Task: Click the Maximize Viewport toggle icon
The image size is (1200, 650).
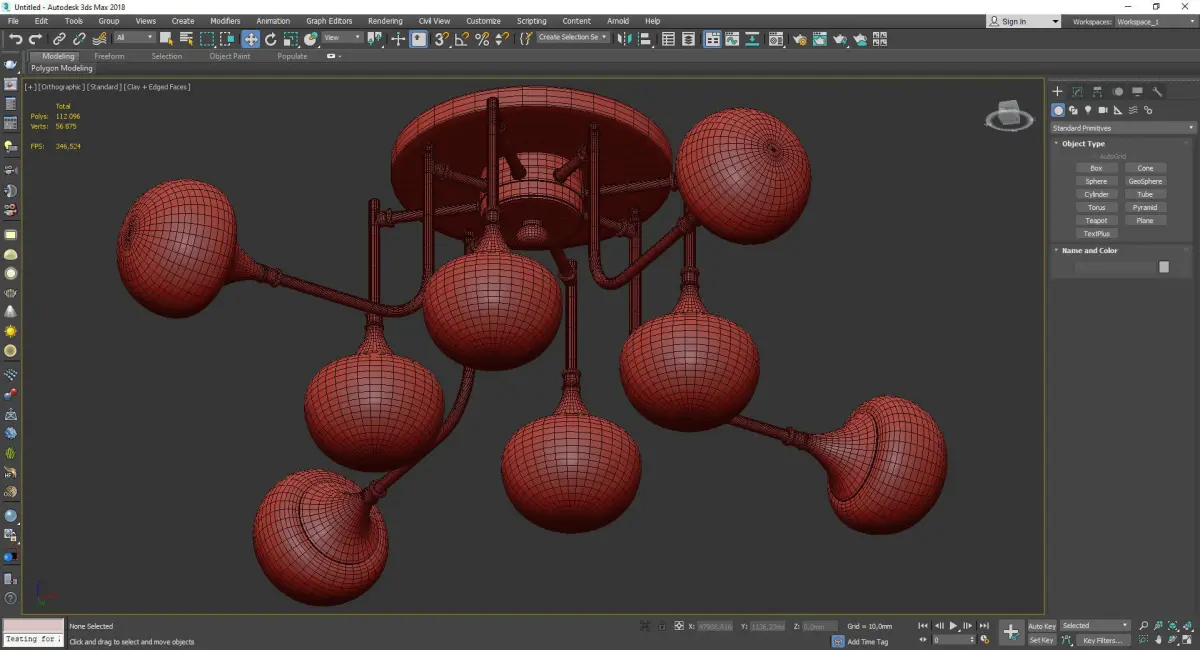Action: click(1186, 639)
